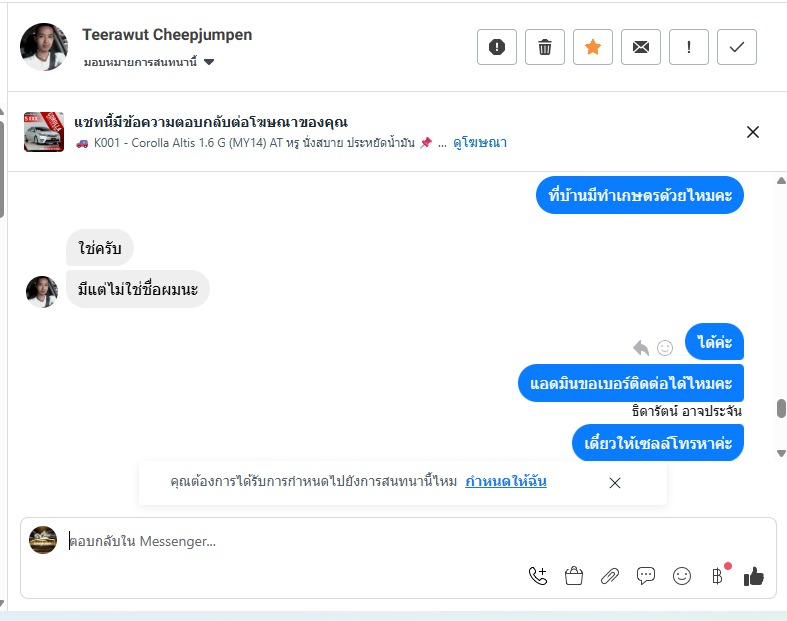React to ได้ค่ะ message with emoji

pyautogui.click(x=665, y=347)
